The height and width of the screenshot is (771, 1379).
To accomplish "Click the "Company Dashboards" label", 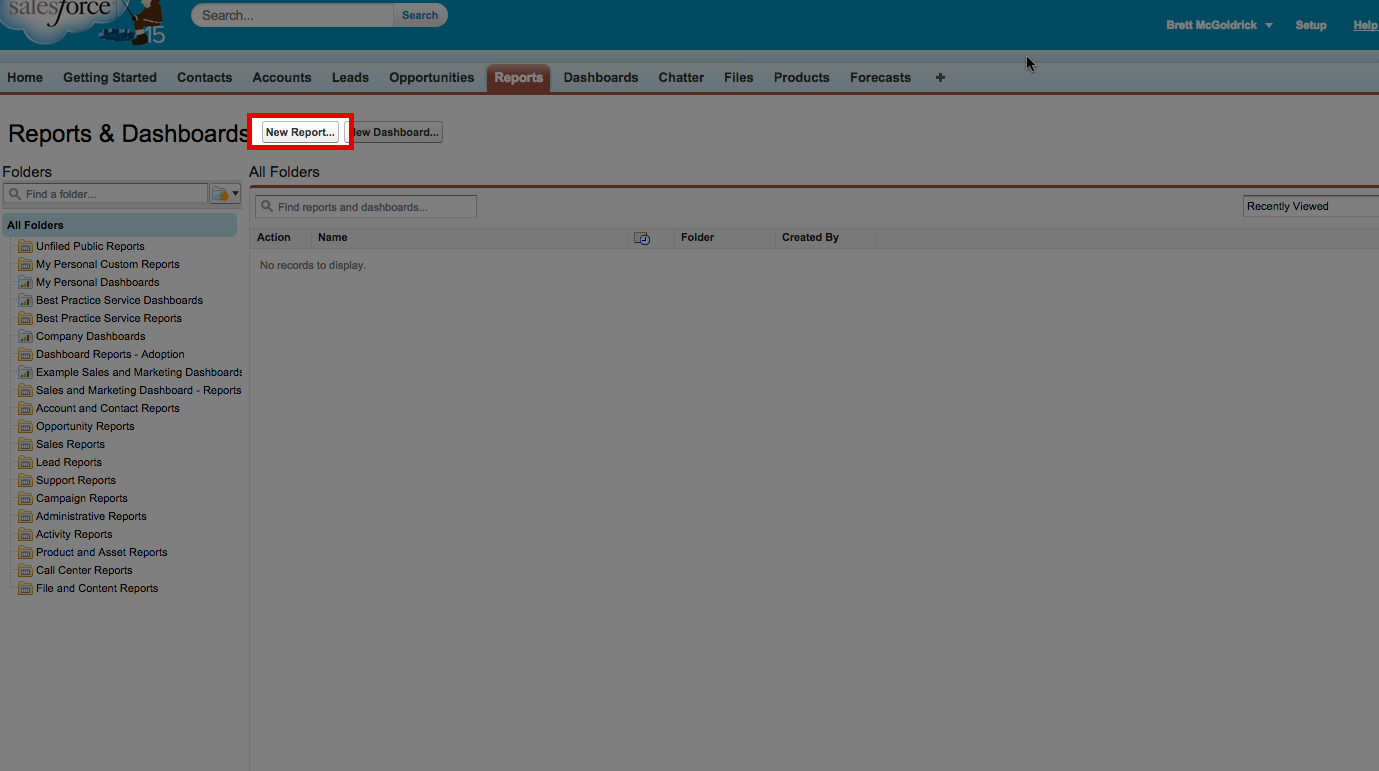I will tap(91, 336).
